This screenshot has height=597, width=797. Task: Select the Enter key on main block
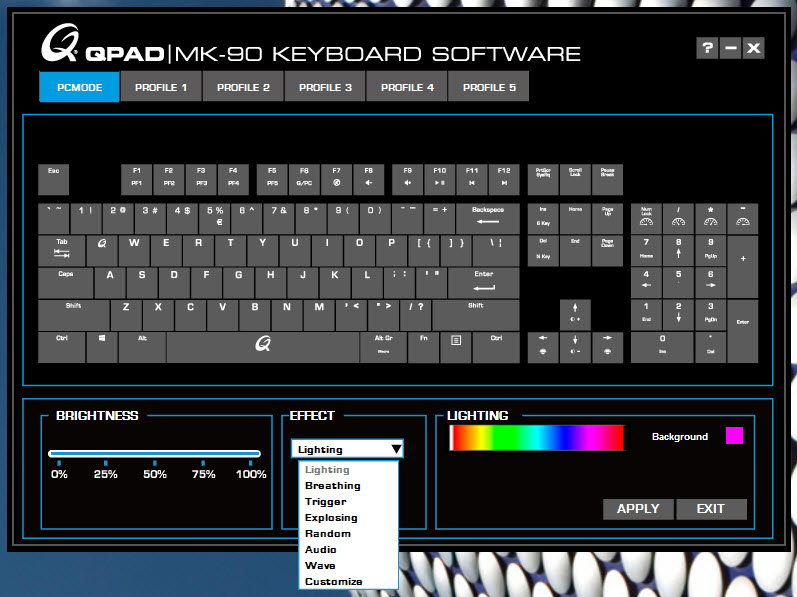pos(484,283)
